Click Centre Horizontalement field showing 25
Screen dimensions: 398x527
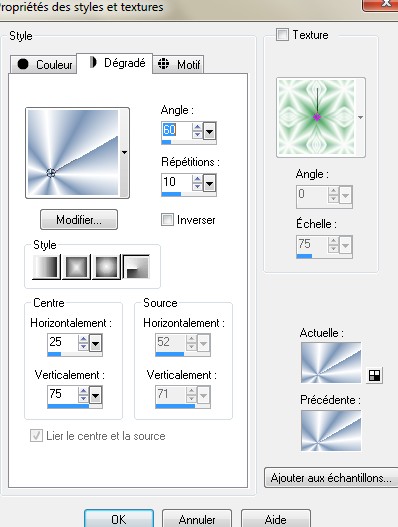(63, 343)
